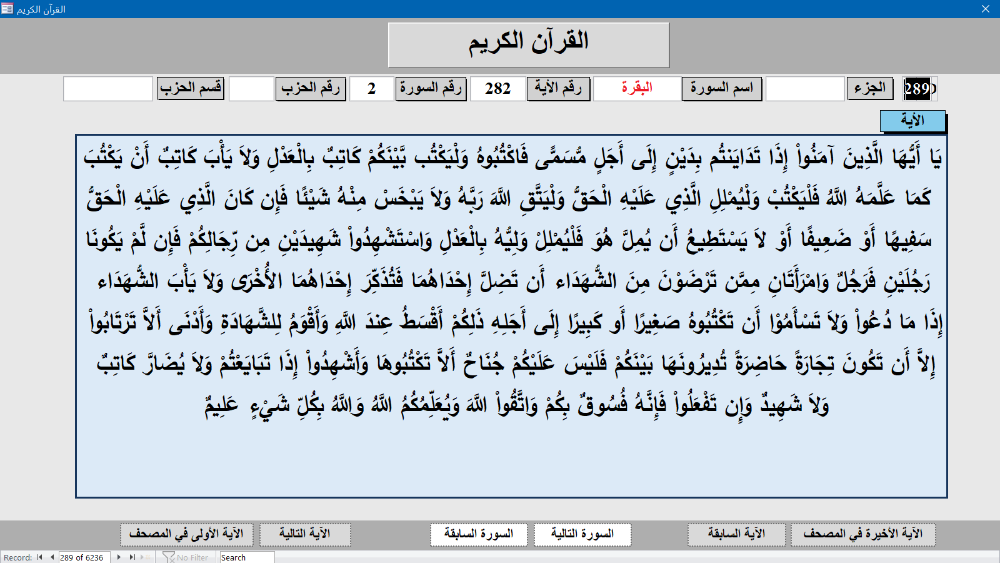The height and width of the screenshot is (563, 1000).
Task: Click the surah number field showing 2
Action: 371,89
